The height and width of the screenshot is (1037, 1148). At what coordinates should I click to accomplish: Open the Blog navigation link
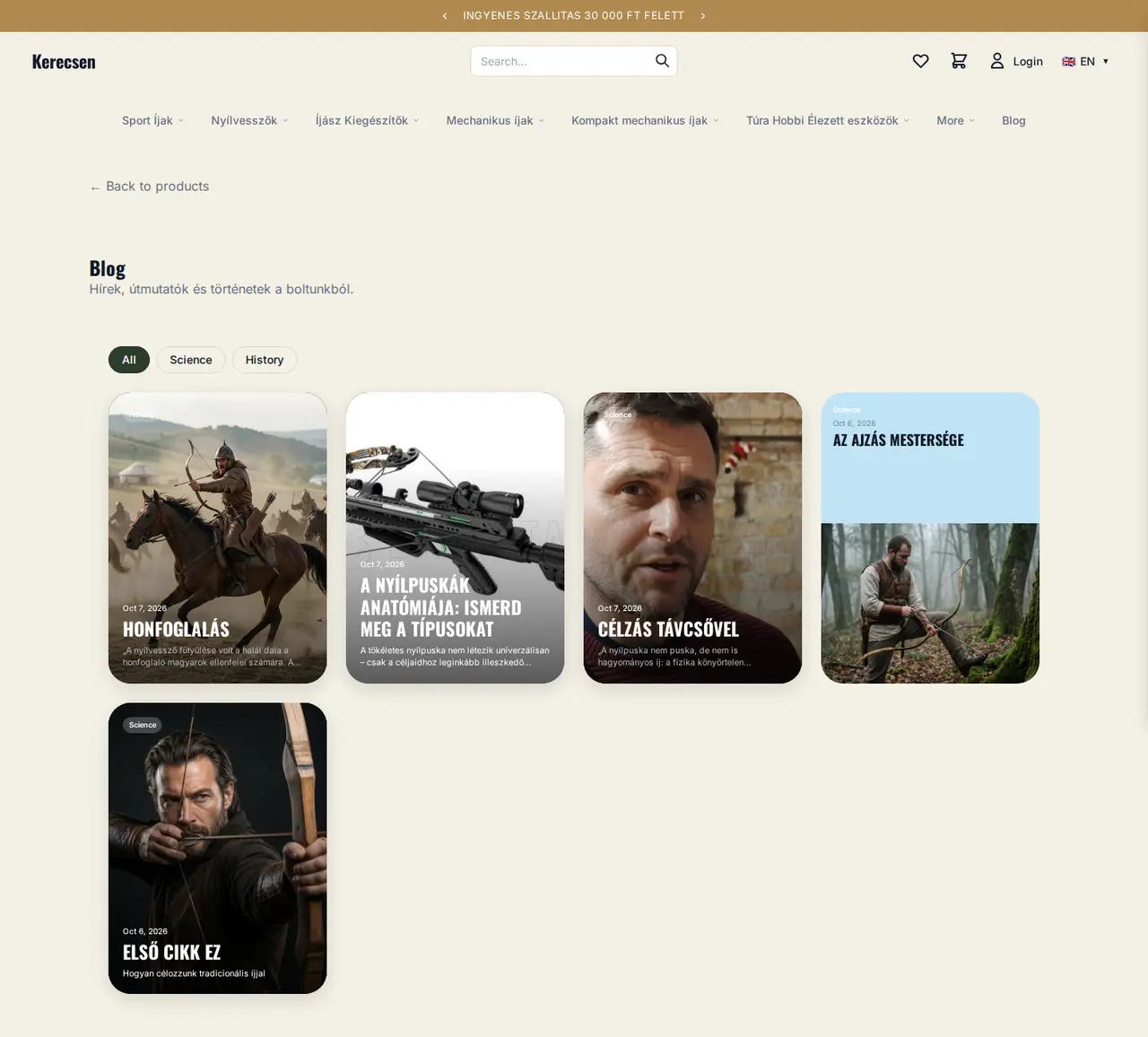(1013, 120)
